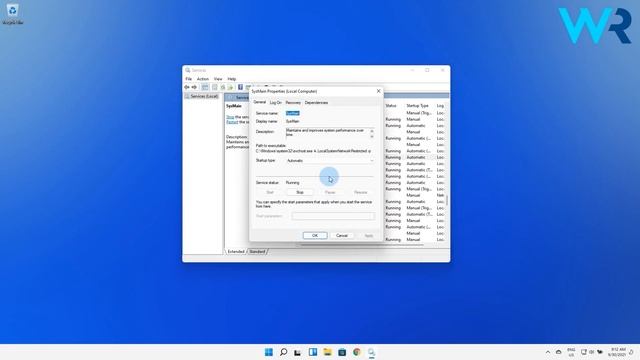
Task: Open the notifications bell in system tray
Action: [631, 352]
